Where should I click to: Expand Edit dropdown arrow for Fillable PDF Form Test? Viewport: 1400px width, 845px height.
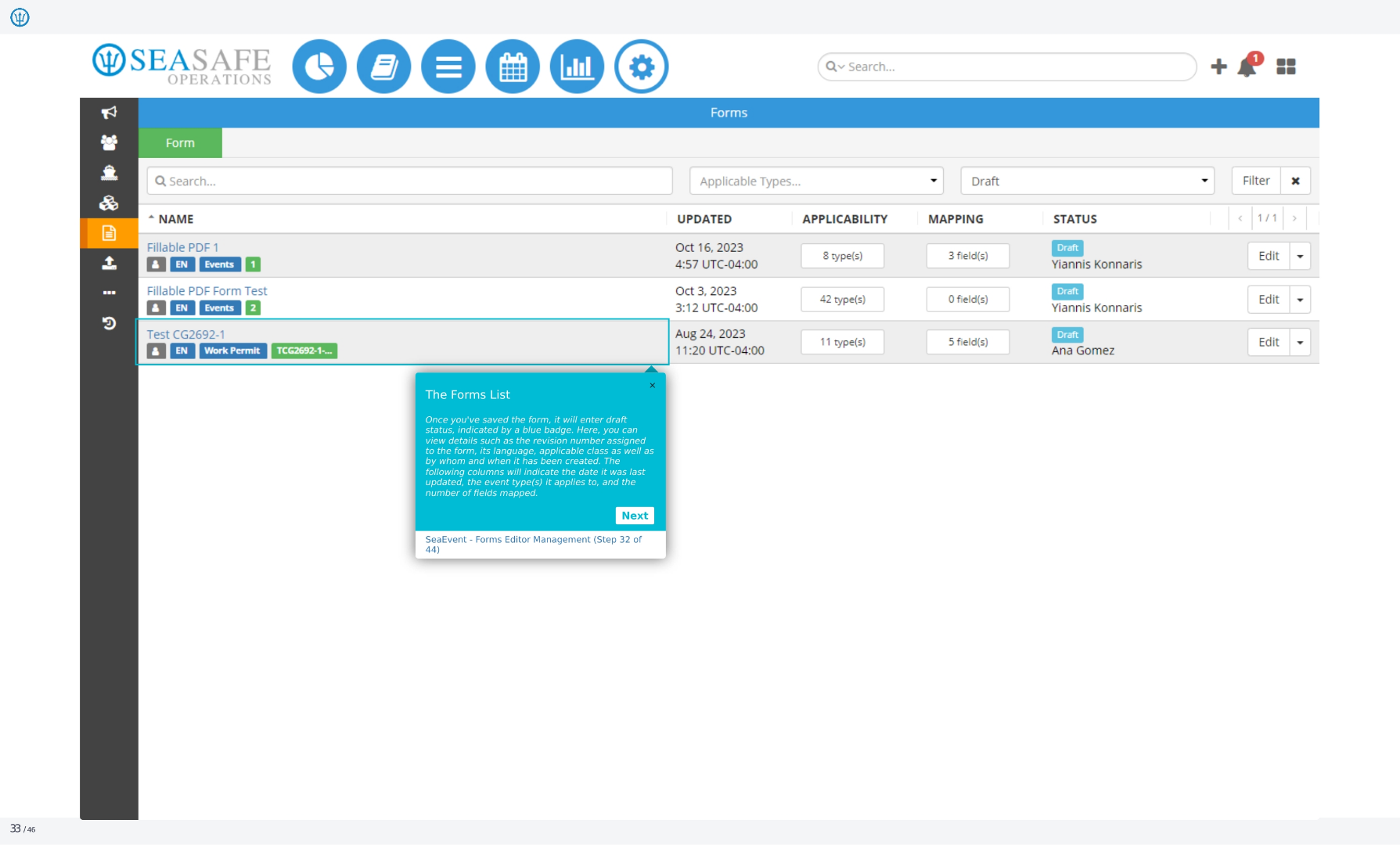click(x=1300, y=300)
